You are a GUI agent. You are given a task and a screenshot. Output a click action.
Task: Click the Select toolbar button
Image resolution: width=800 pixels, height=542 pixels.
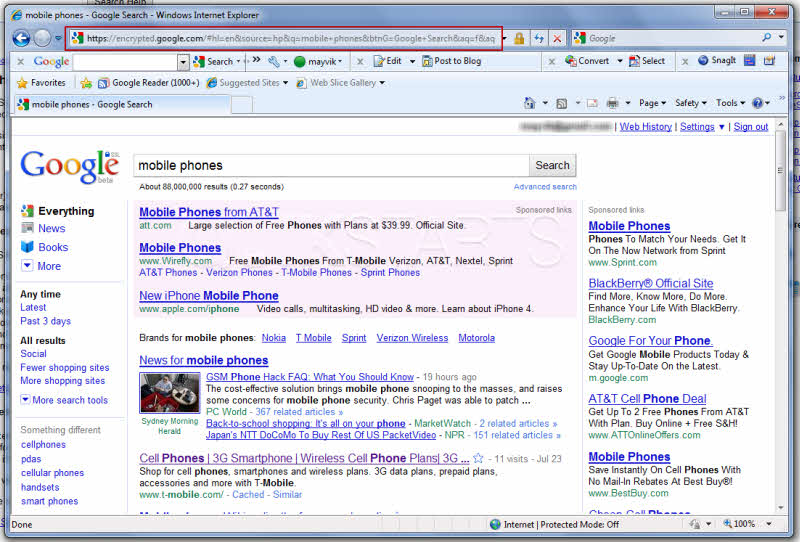647,61
